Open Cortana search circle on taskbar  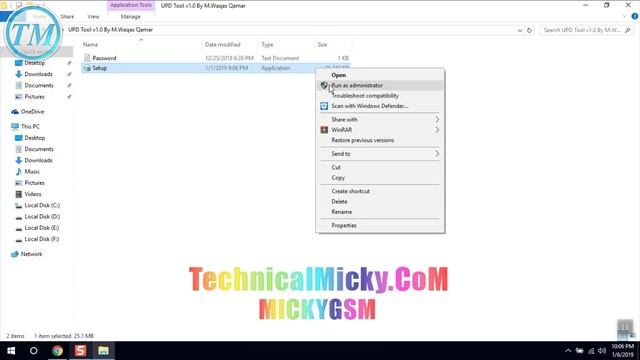coord(33,351)
